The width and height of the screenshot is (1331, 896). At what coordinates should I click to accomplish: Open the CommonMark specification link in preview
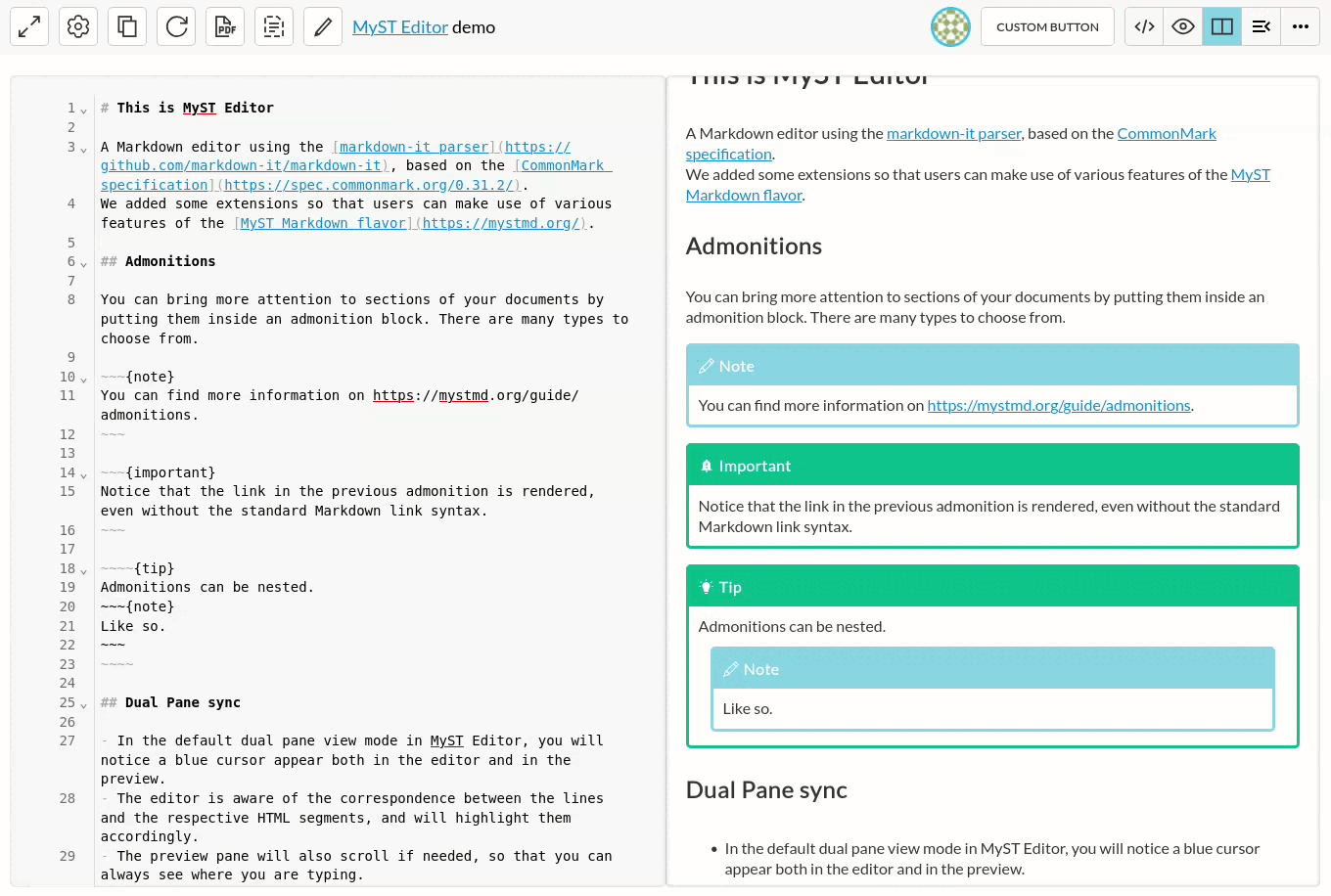1167,133
